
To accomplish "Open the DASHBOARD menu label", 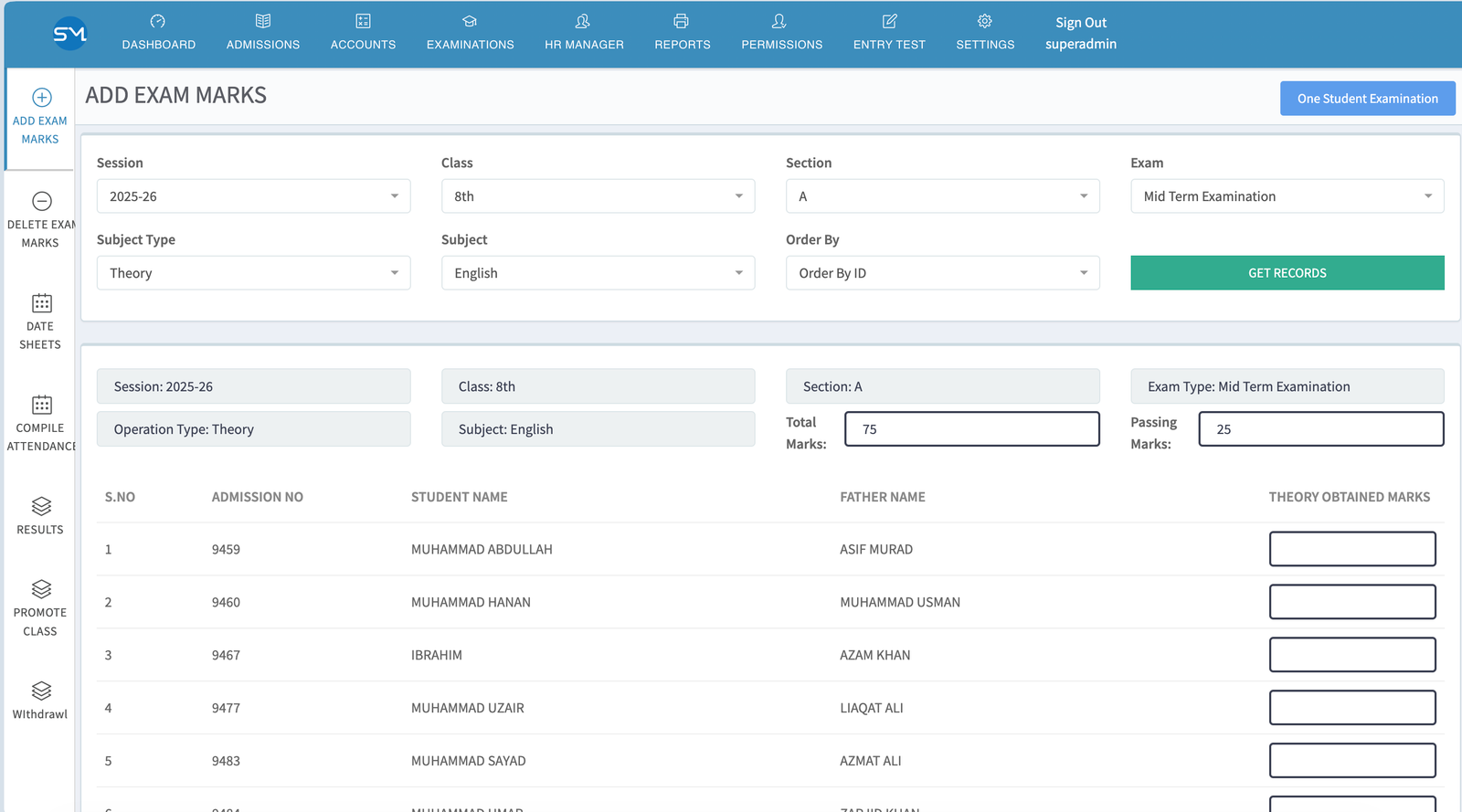I will tap(159, 45).
